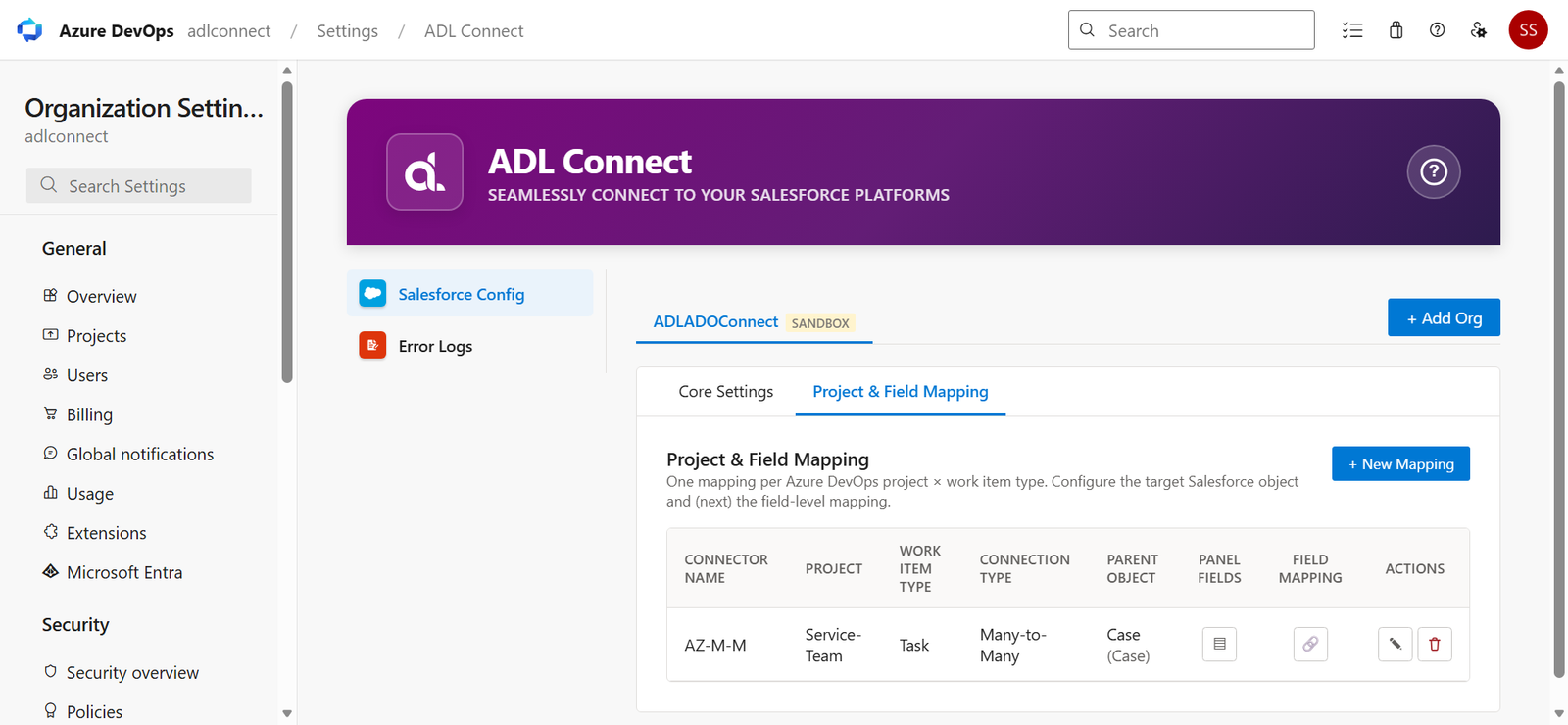
Task: Click the Security overview shield icon
Action: [50, 671]
